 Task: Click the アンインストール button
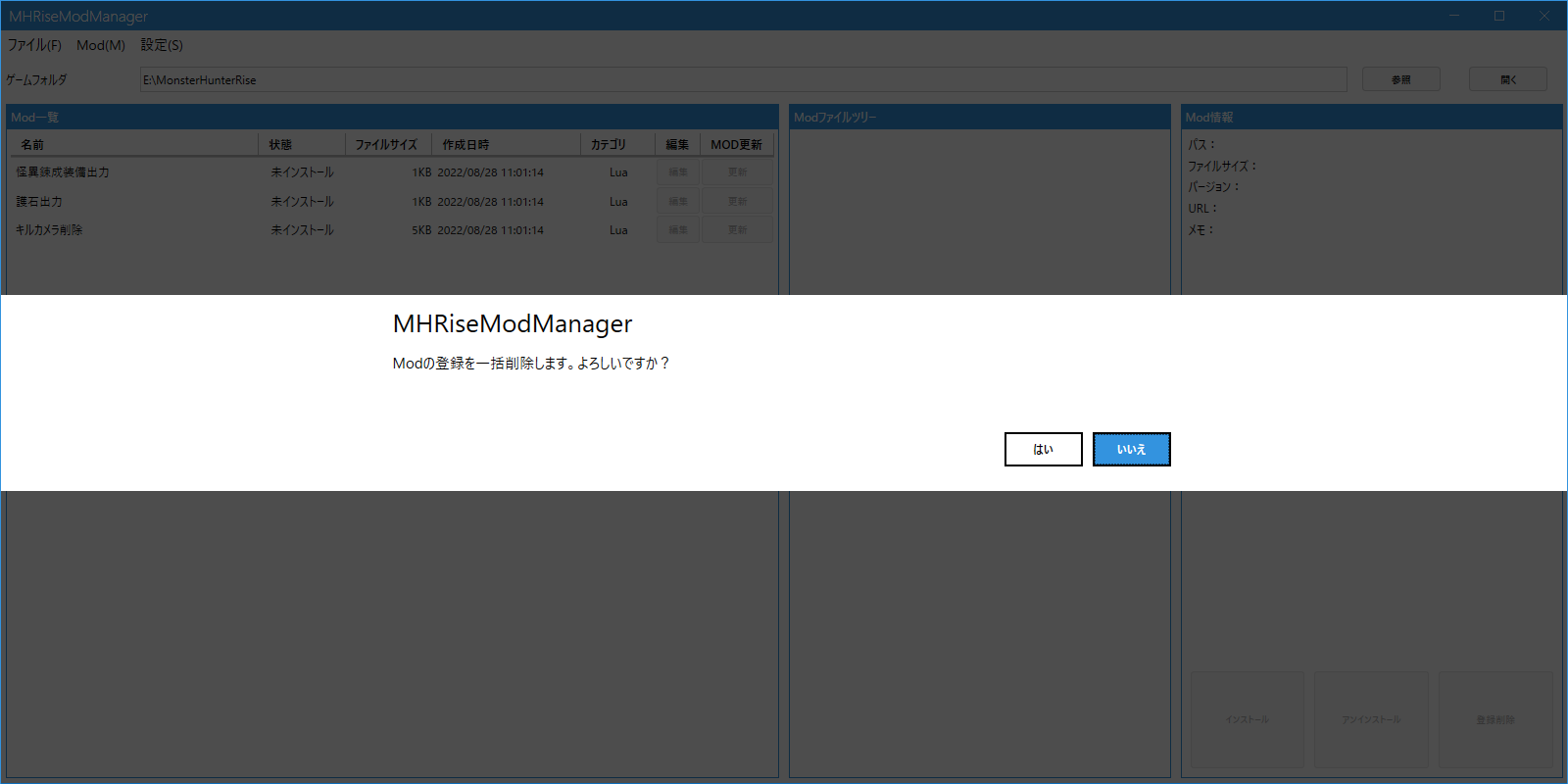(1371, 719)
